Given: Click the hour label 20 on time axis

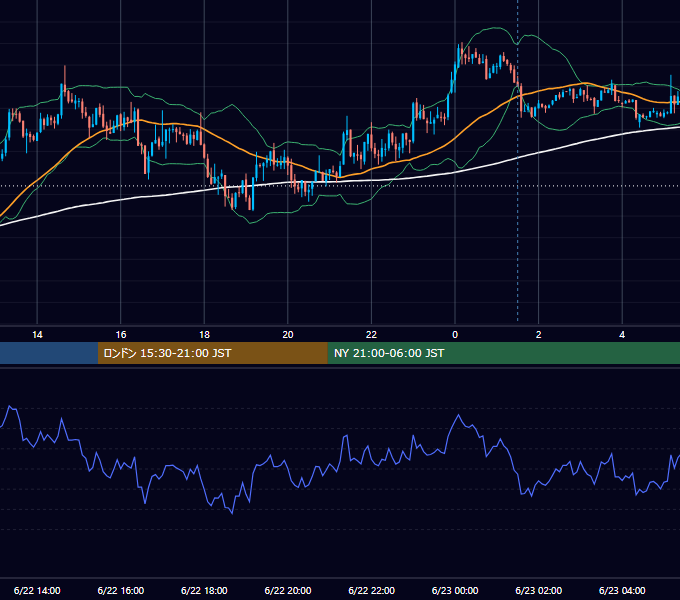Looking at the screenshot, I should click(288, 335).
